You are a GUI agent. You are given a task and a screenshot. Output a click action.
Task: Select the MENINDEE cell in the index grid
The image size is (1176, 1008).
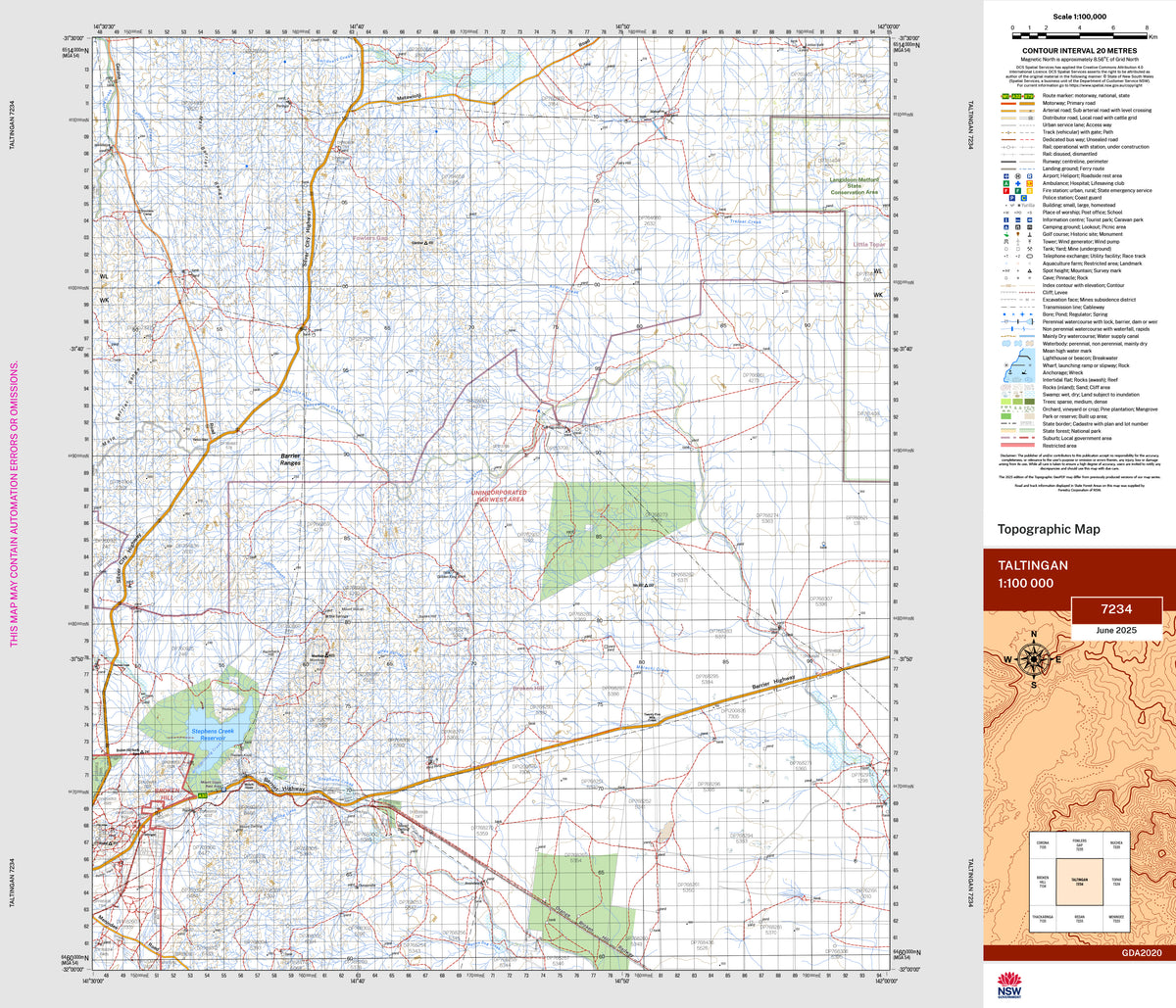point(1116,919)
